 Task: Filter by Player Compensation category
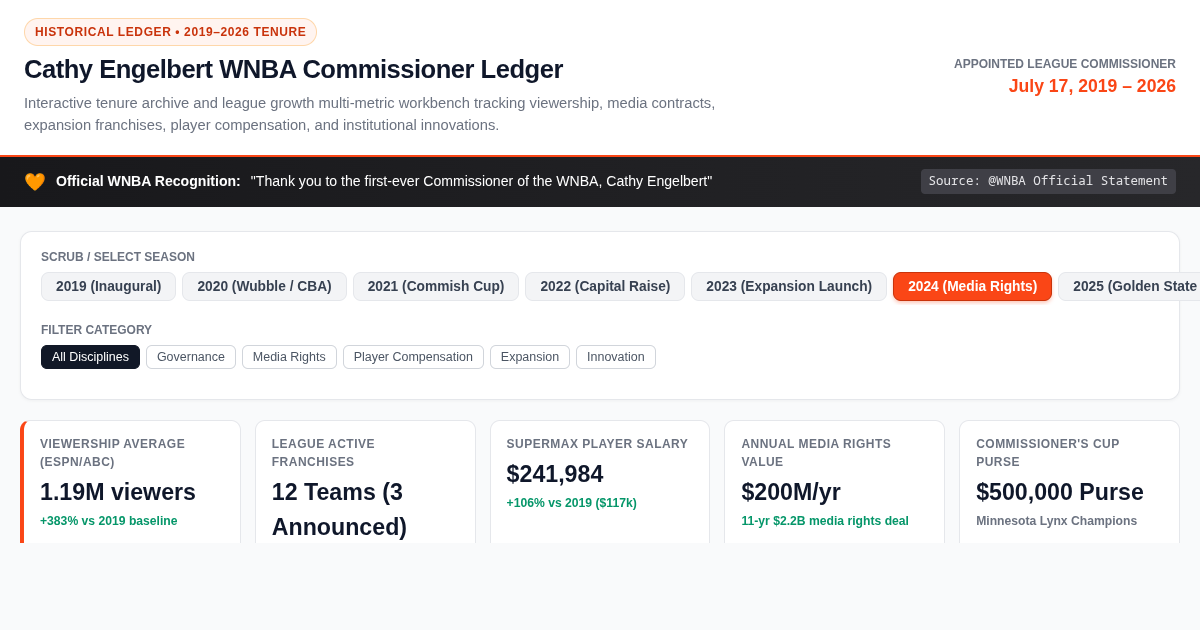pos(413,357)
